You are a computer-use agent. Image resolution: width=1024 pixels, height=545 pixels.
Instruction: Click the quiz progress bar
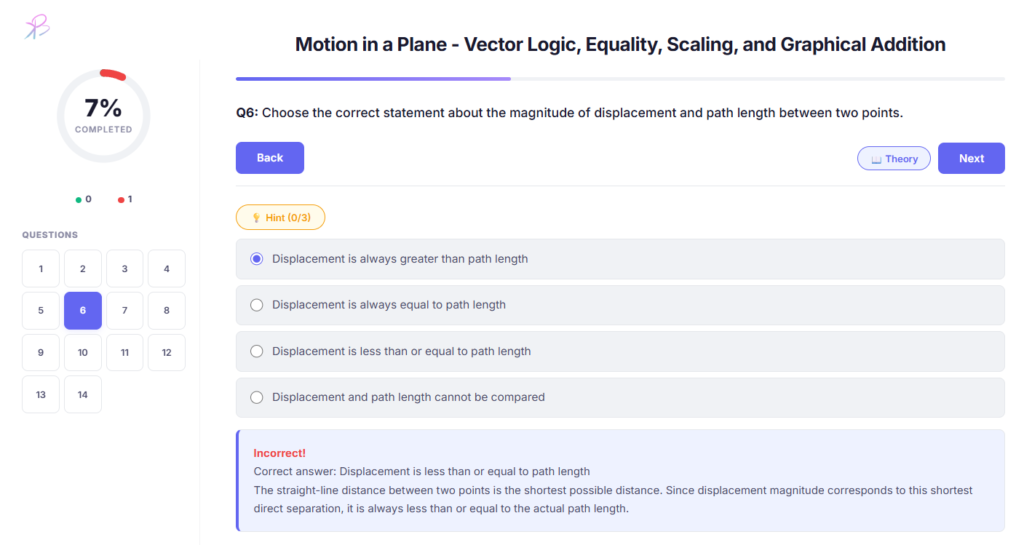click(x=620, y=78)
